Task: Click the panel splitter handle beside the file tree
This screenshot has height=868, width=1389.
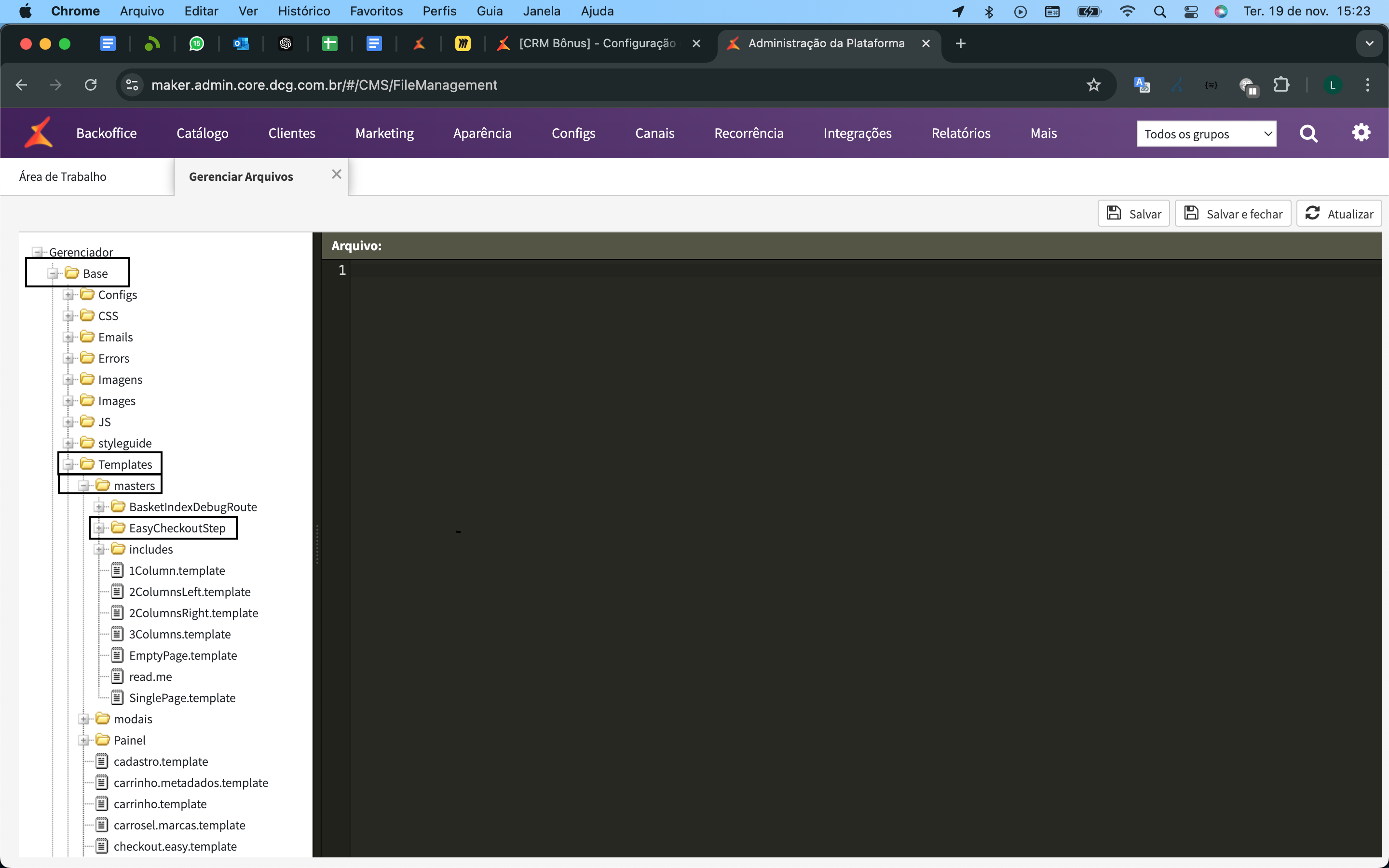Action: pyautogui.click(x=317, y=544)
